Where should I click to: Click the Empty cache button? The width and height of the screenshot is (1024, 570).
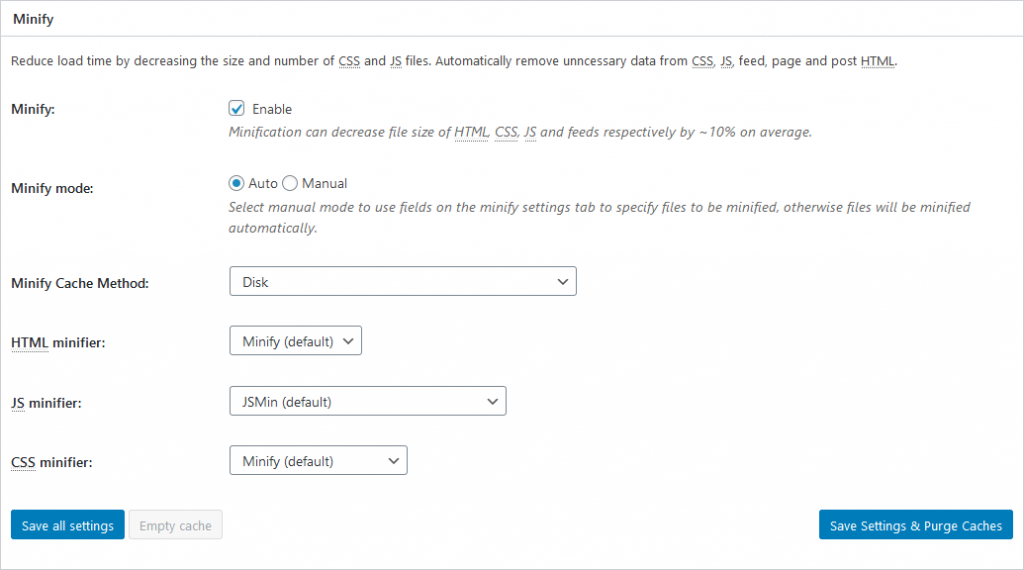pyautogui.click(x=175, y=525)
